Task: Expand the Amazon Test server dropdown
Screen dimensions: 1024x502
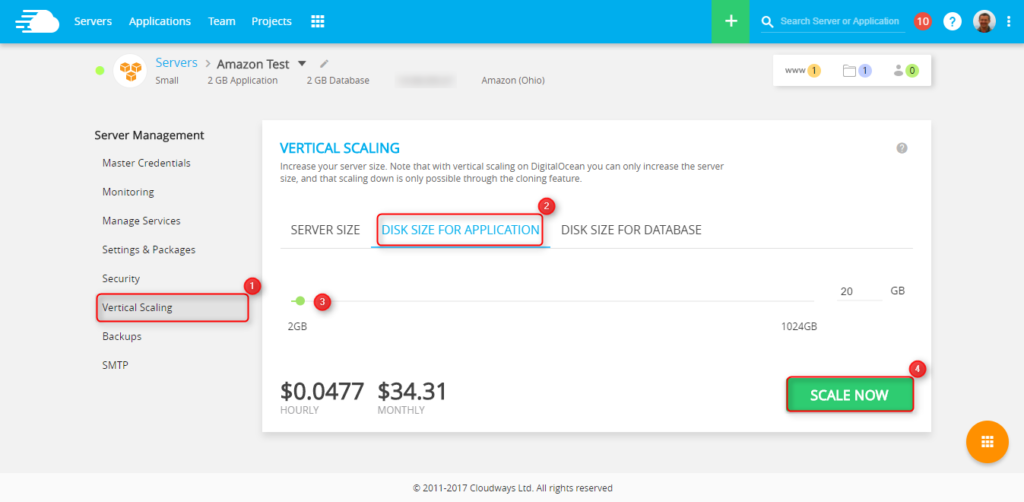Action: pos(302,64)
